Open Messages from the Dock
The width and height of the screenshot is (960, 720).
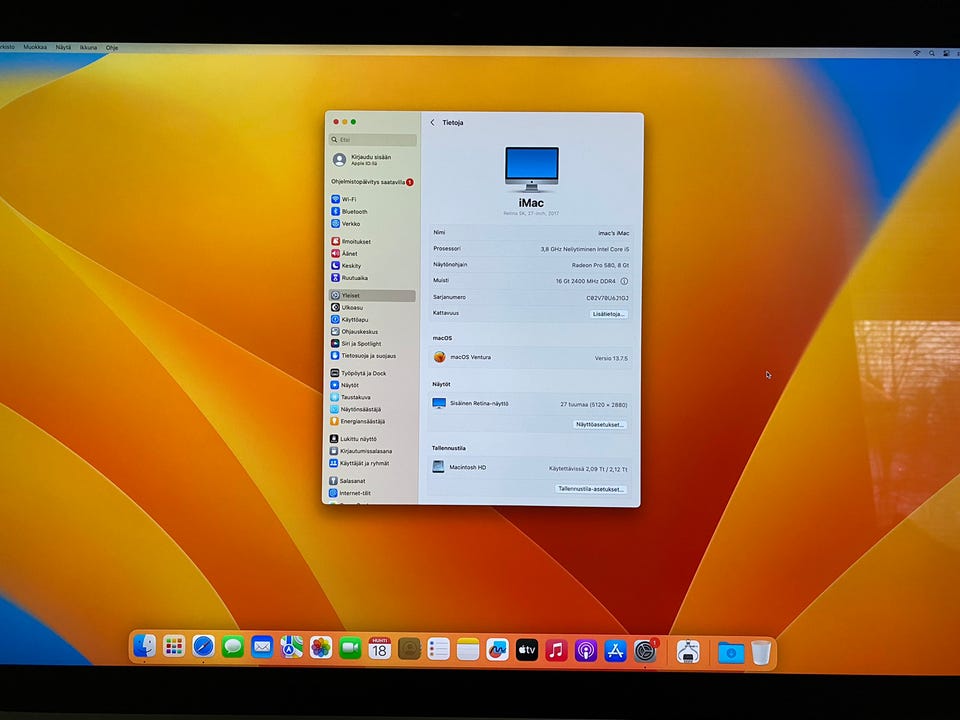(233, 647)
